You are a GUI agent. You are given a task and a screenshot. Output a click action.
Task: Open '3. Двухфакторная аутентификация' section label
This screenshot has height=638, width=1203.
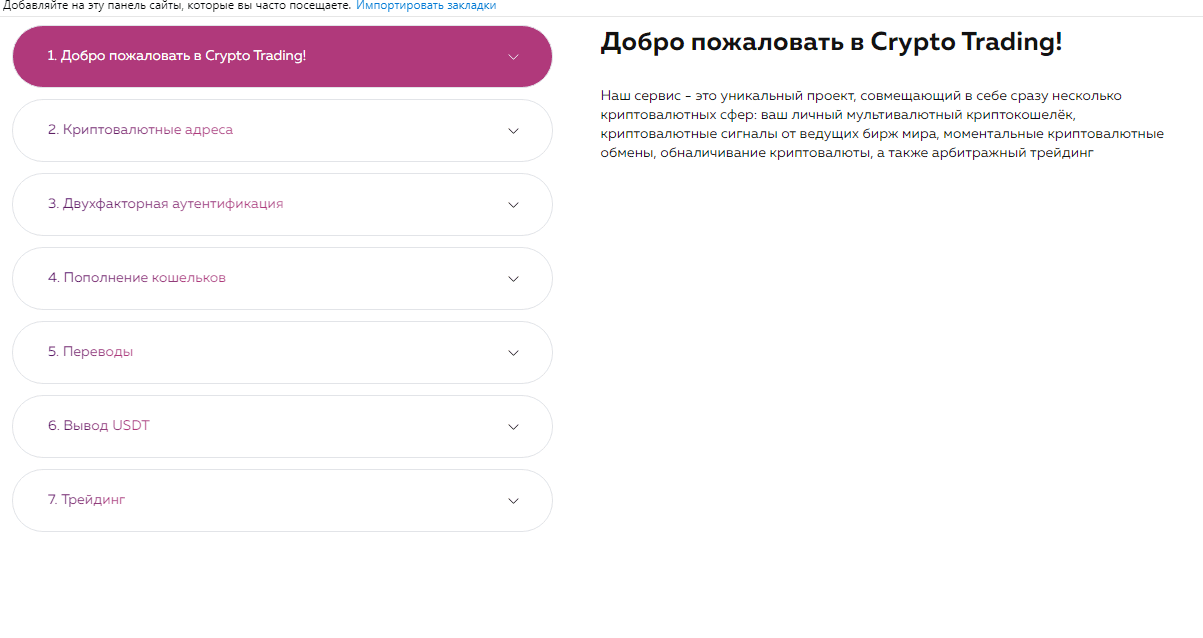pyautogui.click(x=165, y=204)
